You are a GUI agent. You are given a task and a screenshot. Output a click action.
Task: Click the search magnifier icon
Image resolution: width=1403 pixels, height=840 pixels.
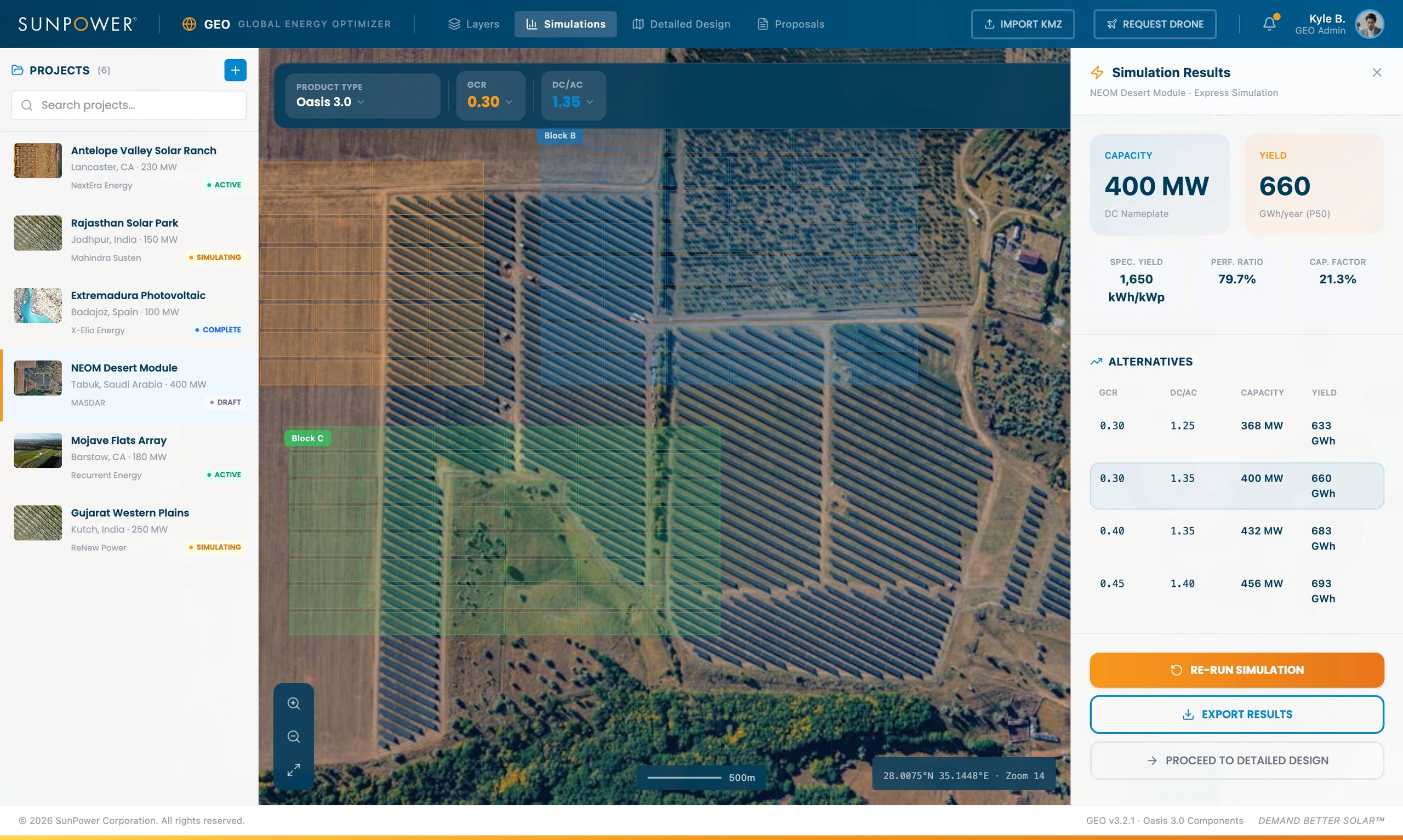(27, 105)
